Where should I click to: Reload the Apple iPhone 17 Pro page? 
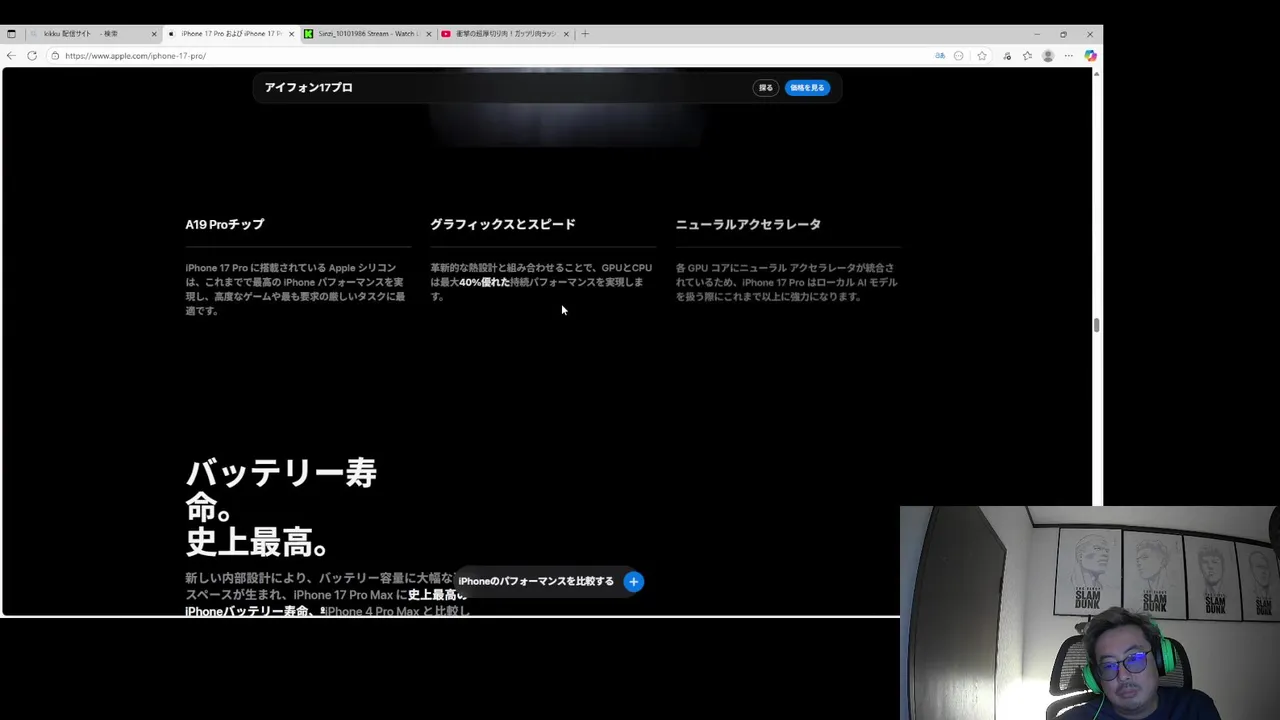(32, 56)
